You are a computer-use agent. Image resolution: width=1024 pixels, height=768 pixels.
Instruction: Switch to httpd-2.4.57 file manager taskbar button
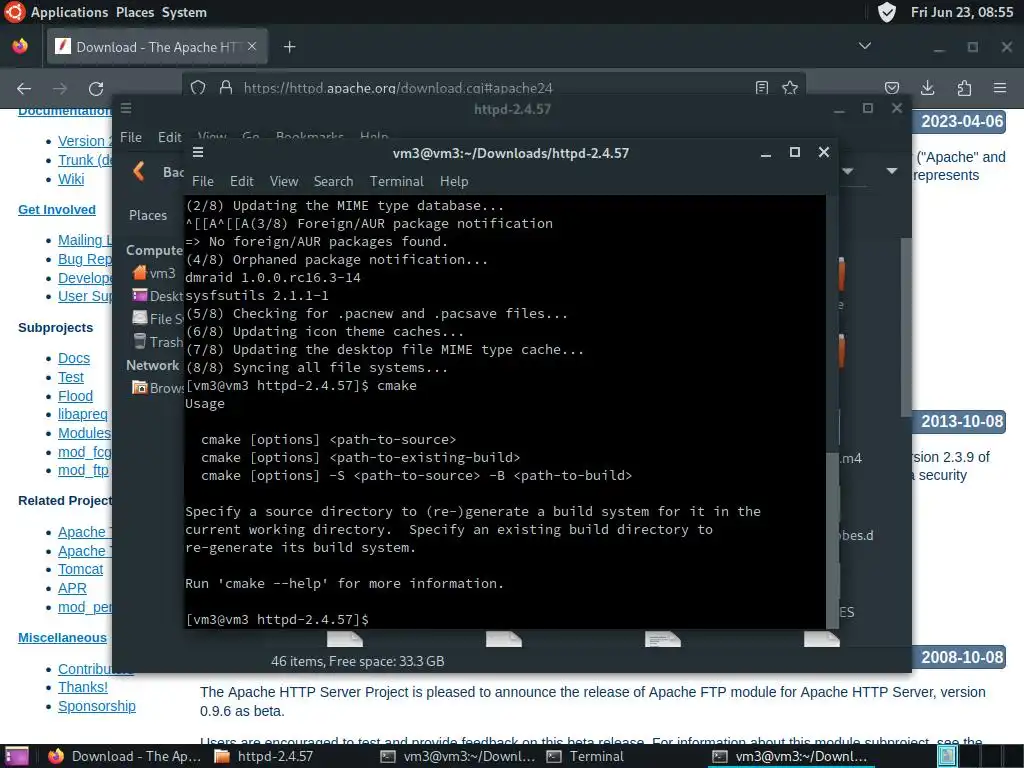pyautogui.click(x=264, y=756)
